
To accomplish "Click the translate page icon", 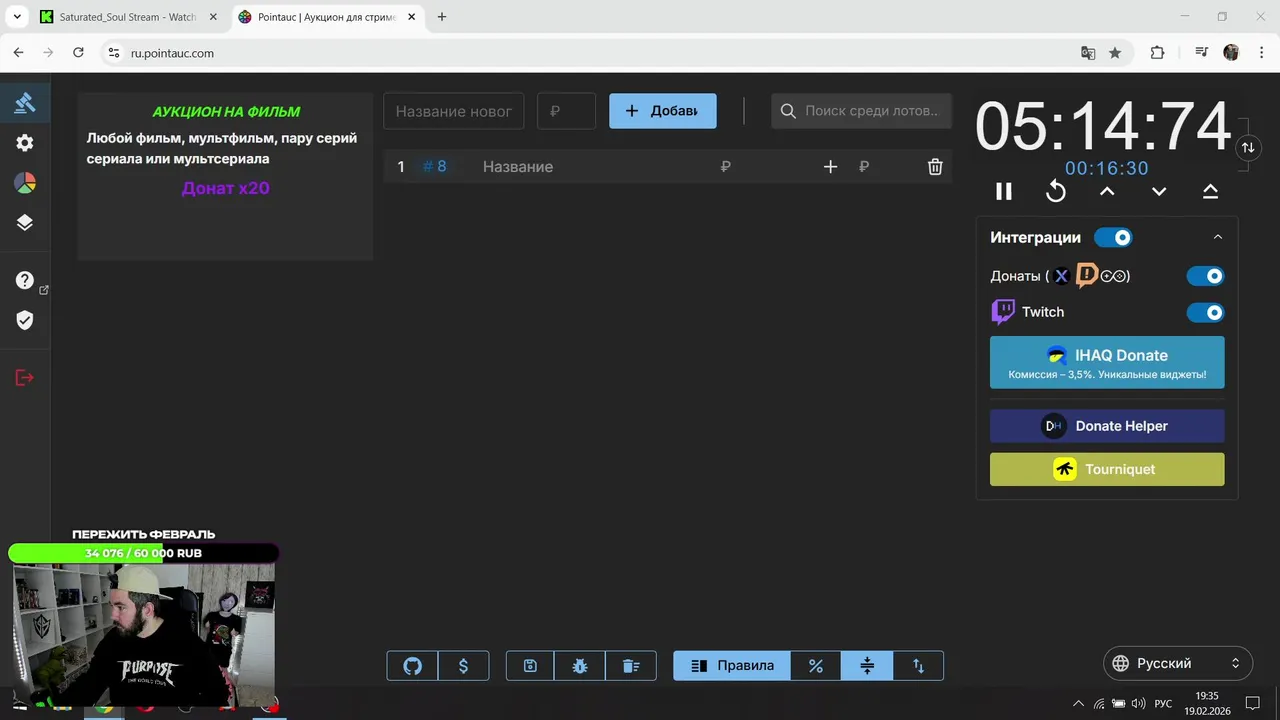I will click(x=1088, y=53).
